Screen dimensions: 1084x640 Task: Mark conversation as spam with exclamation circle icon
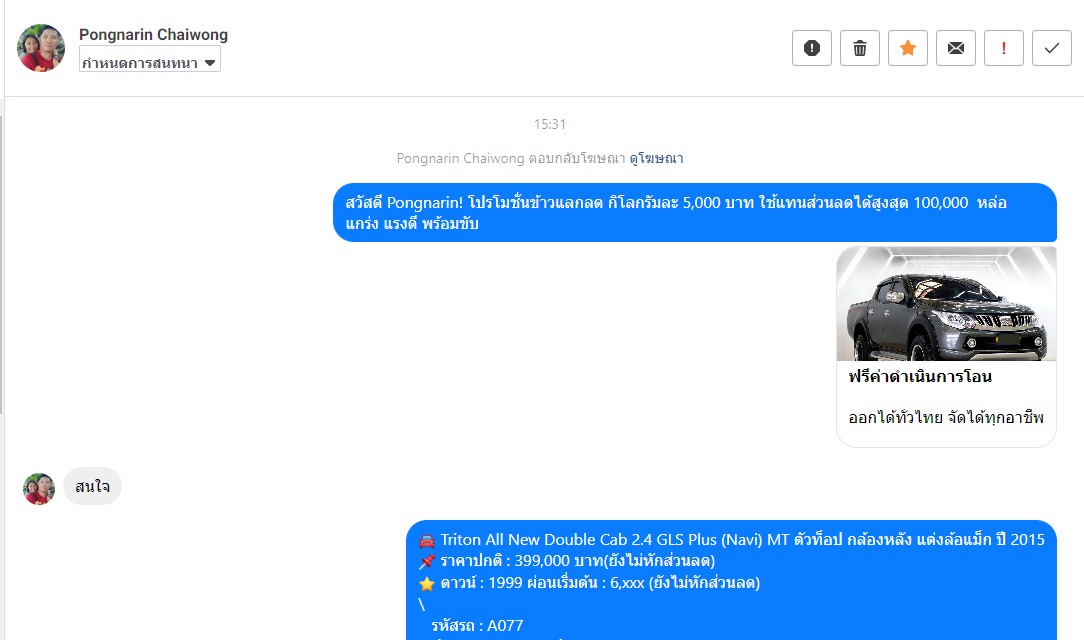(812, 48)
